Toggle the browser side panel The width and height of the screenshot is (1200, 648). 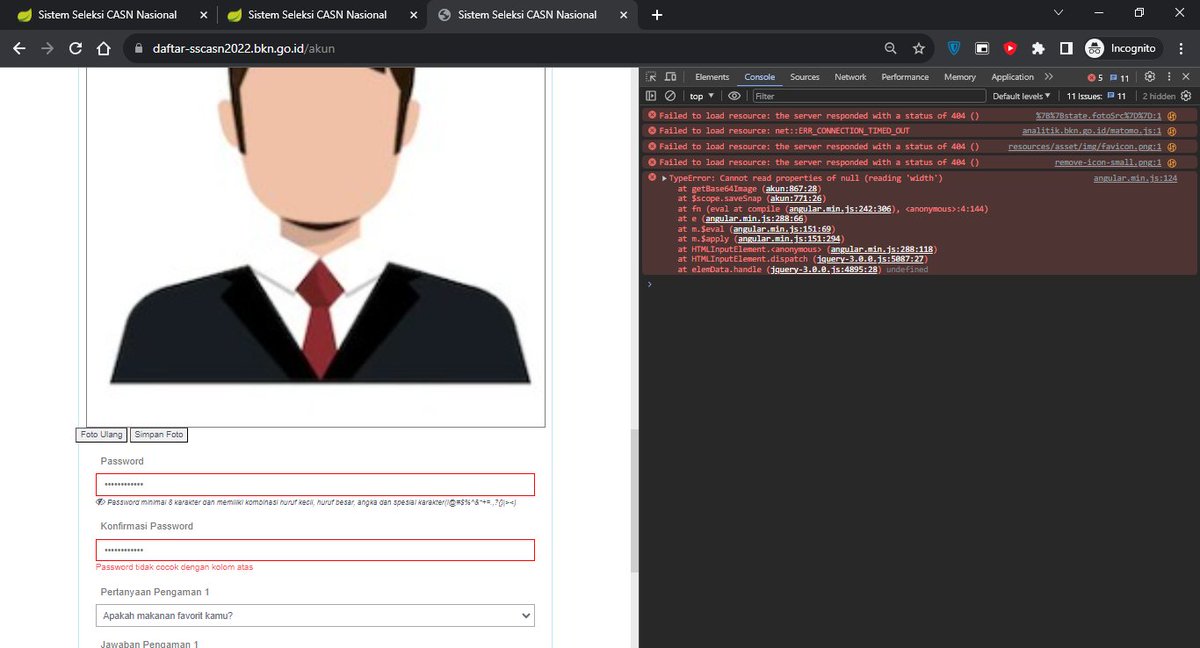[x=1066, y=48]
